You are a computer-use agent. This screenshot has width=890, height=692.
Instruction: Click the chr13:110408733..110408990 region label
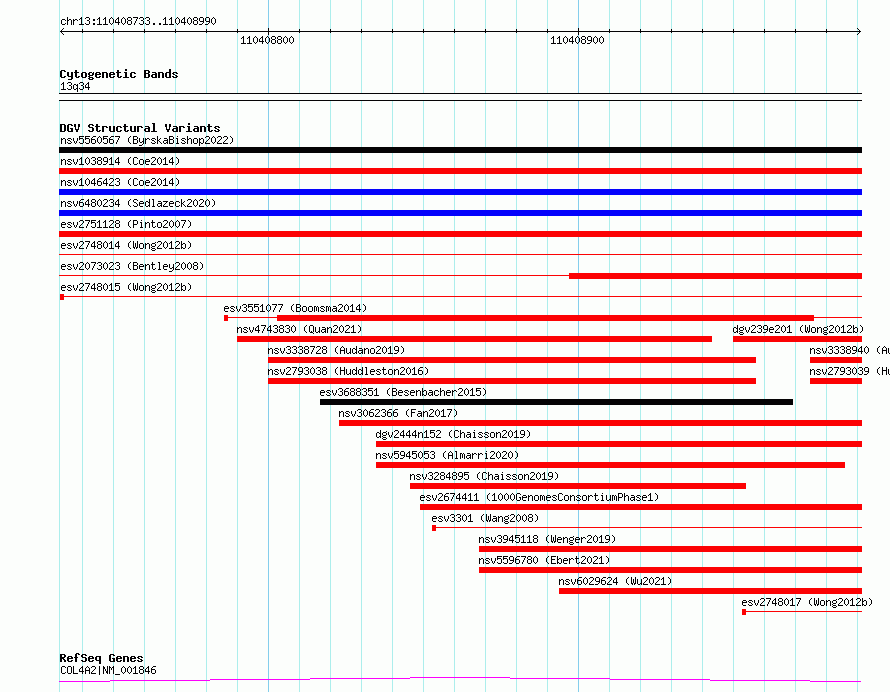(138, 21)
